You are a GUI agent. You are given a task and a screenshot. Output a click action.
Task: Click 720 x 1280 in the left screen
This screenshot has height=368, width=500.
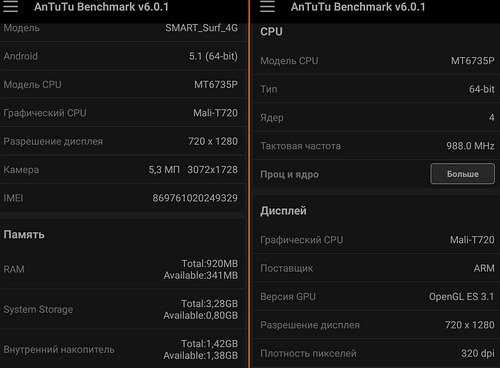213,141
